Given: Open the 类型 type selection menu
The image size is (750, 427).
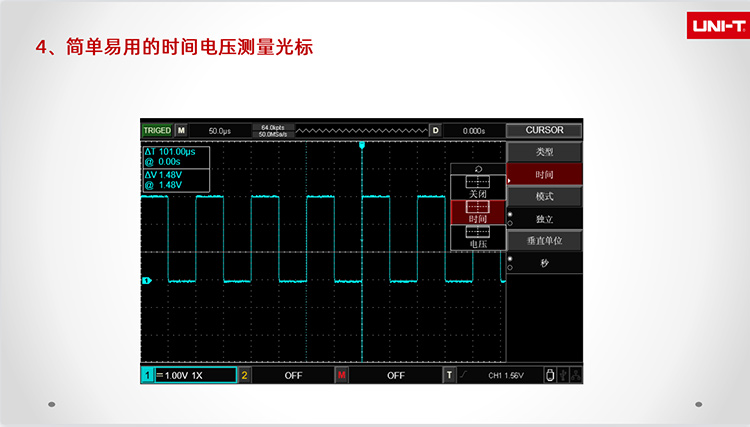Looking at the screenshot, I should pyautogui.click(x=544, y=151).
